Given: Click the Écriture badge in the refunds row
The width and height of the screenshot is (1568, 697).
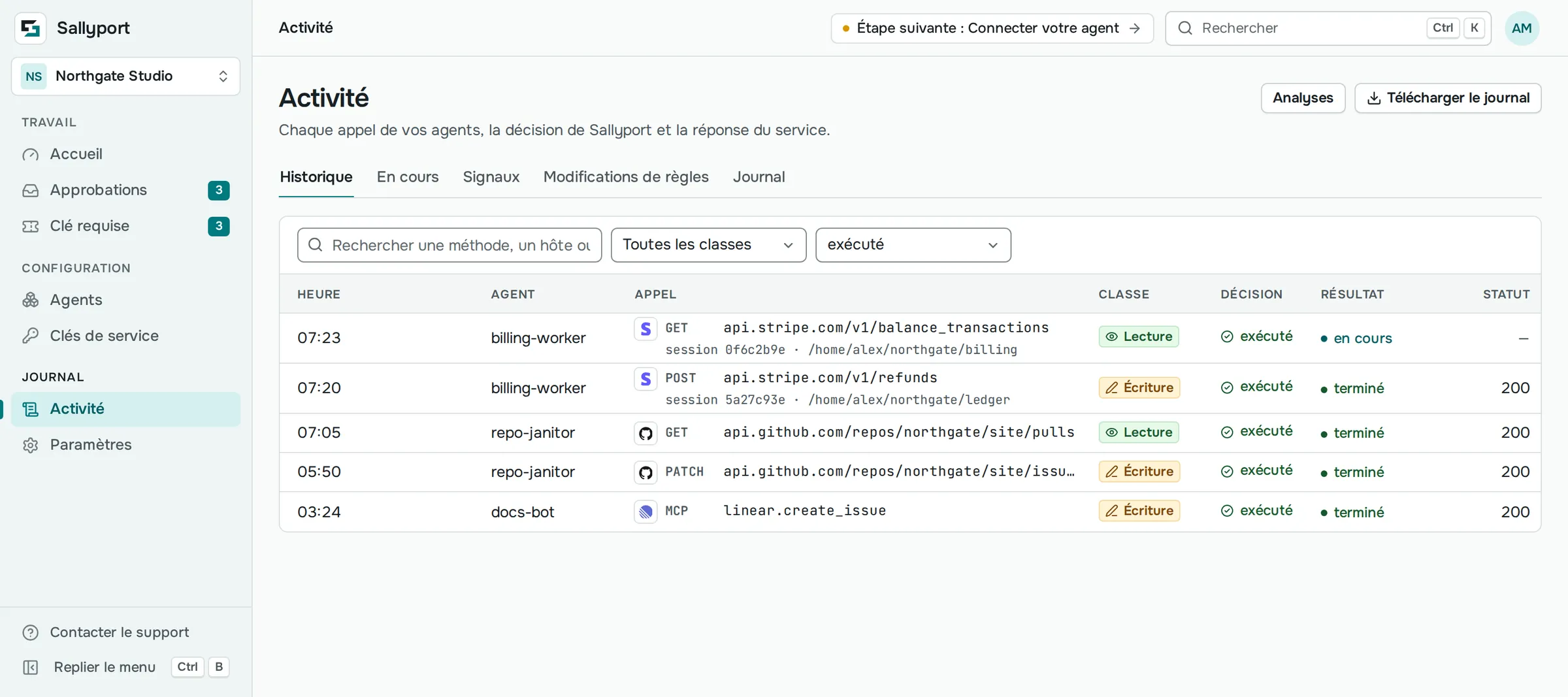Looking at the screenshot, I should [1139, 387].
